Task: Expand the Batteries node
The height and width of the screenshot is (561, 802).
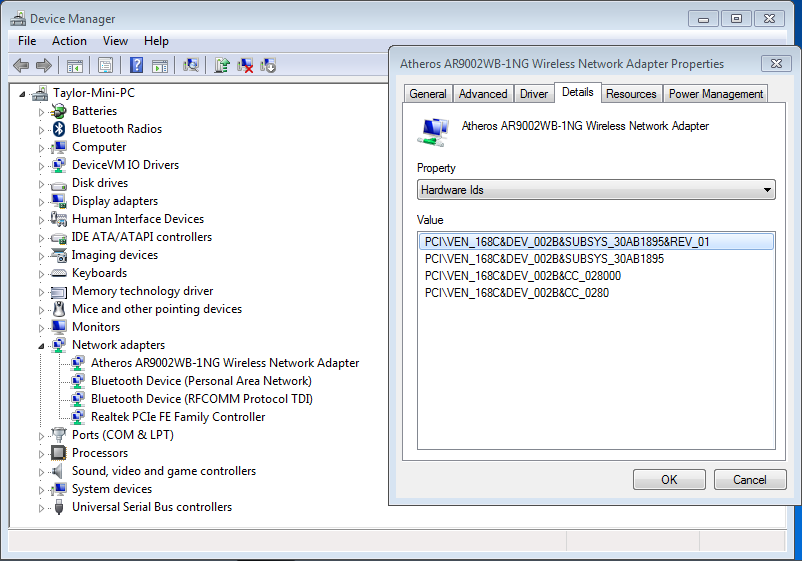Action: (41, 112)
